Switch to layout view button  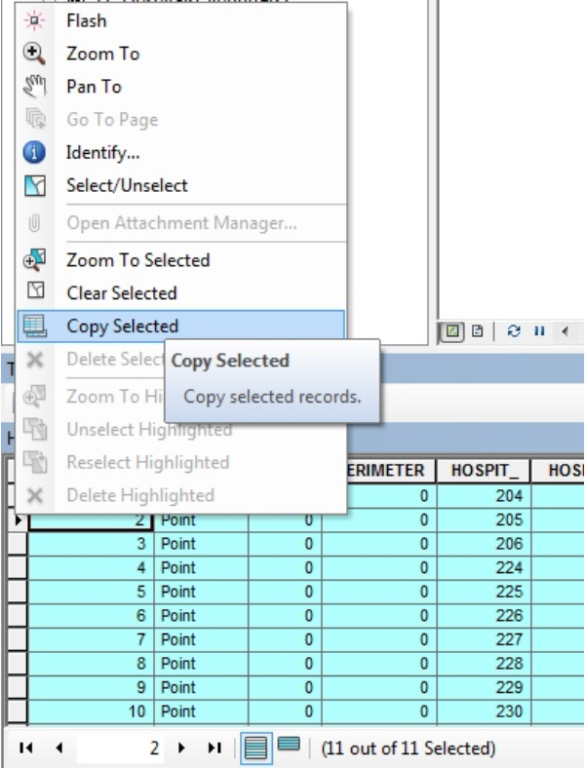pos(477,331)
